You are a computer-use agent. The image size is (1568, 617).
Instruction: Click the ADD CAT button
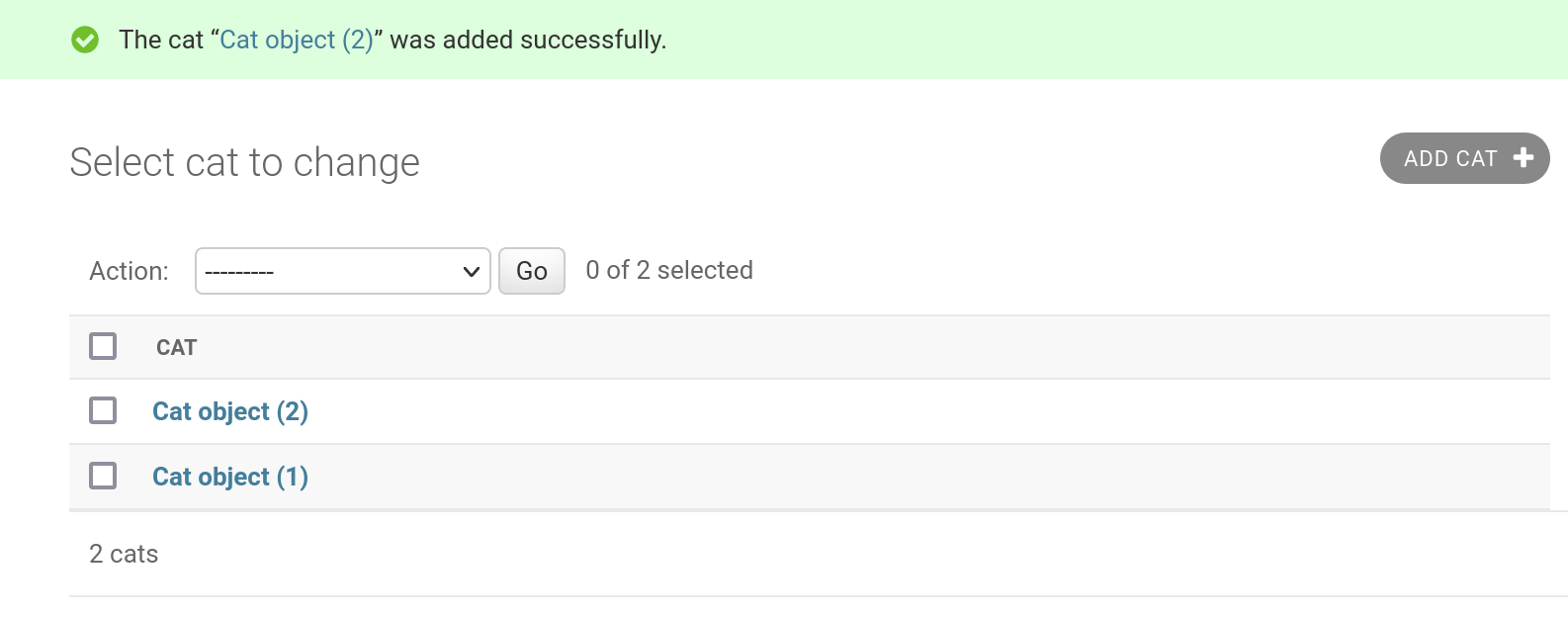click(x=1464, y=158)
